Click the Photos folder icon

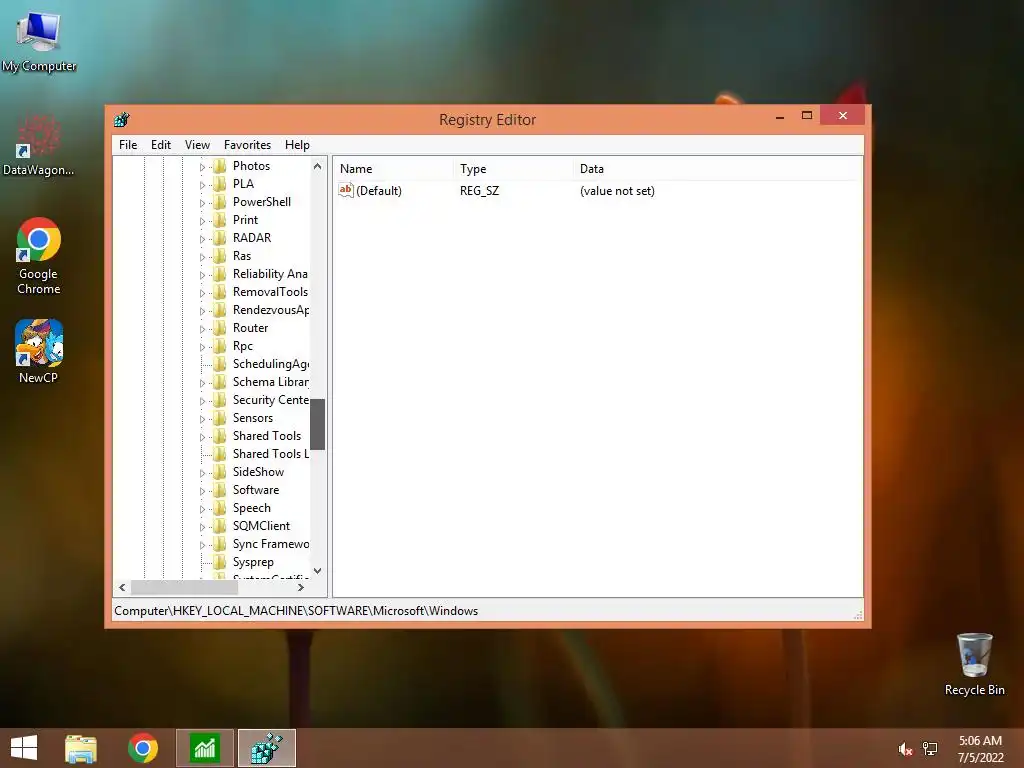[220, 166]
